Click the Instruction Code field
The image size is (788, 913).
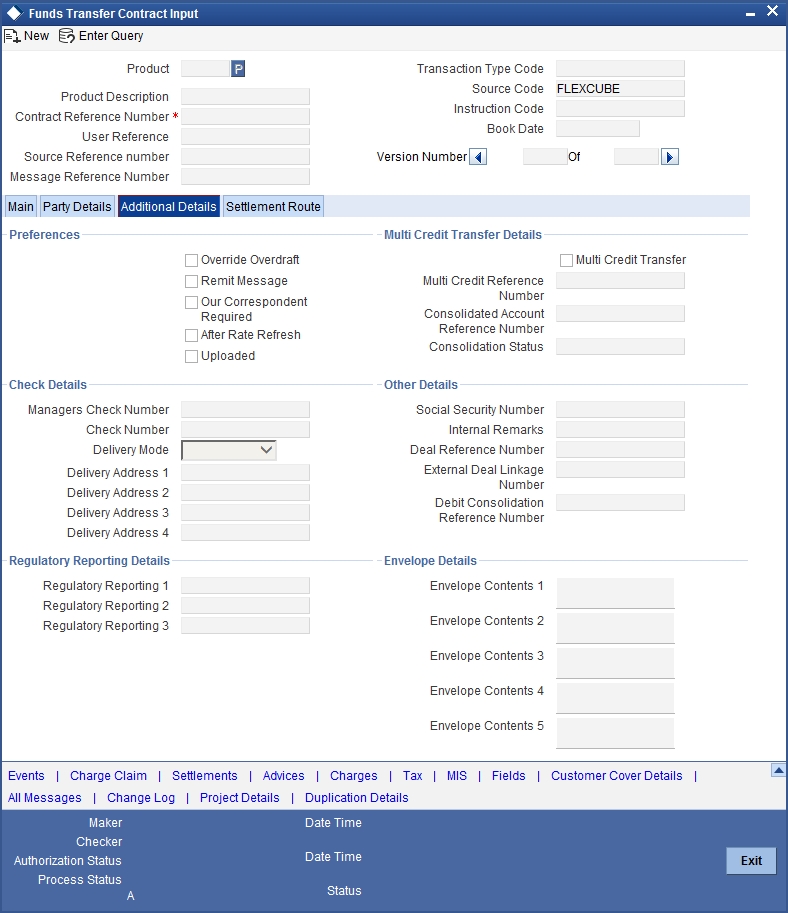coord(620,109)
